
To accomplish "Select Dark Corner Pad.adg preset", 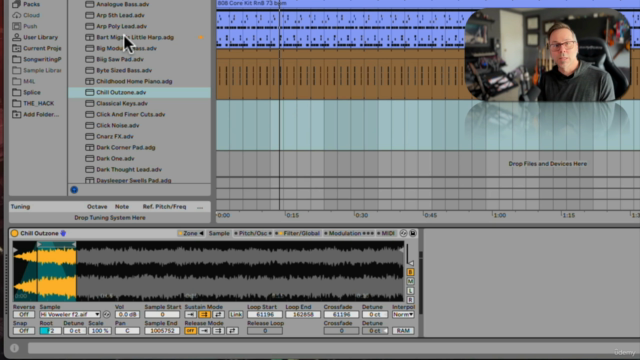I will tap(125, 147).
